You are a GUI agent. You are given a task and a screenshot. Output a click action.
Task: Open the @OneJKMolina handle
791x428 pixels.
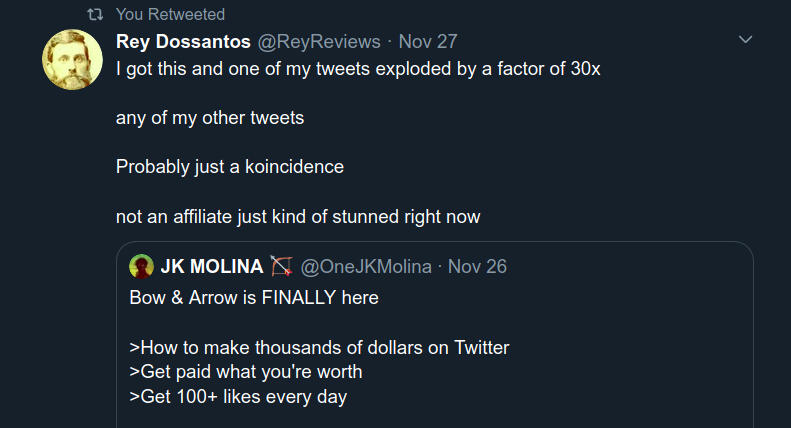(x=366, y=267)
